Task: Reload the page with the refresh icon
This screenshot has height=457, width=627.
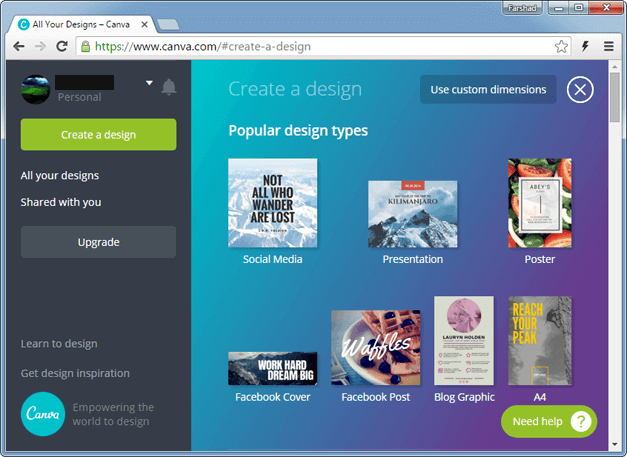Action: click(x=62, y=46)
